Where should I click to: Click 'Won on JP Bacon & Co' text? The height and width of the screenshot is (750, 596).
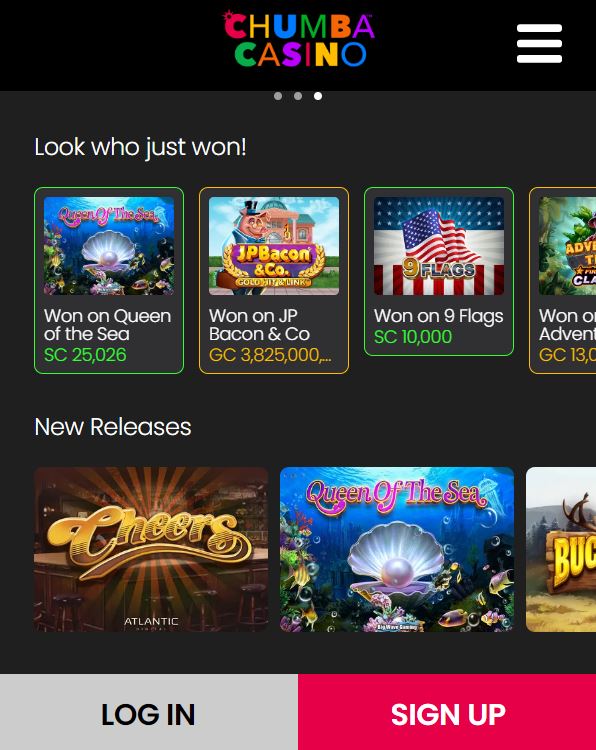click(260, 325)
